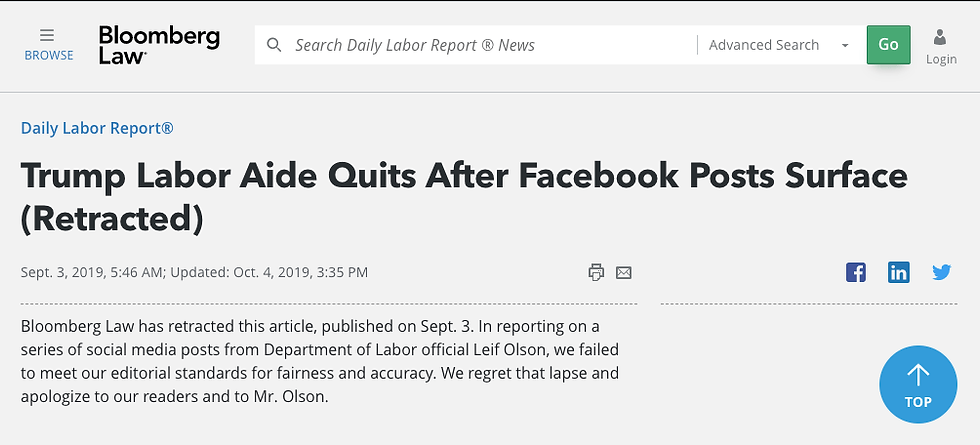Share the article on Twitter
The height and width of the screenshot is (445, 980).
941,272
